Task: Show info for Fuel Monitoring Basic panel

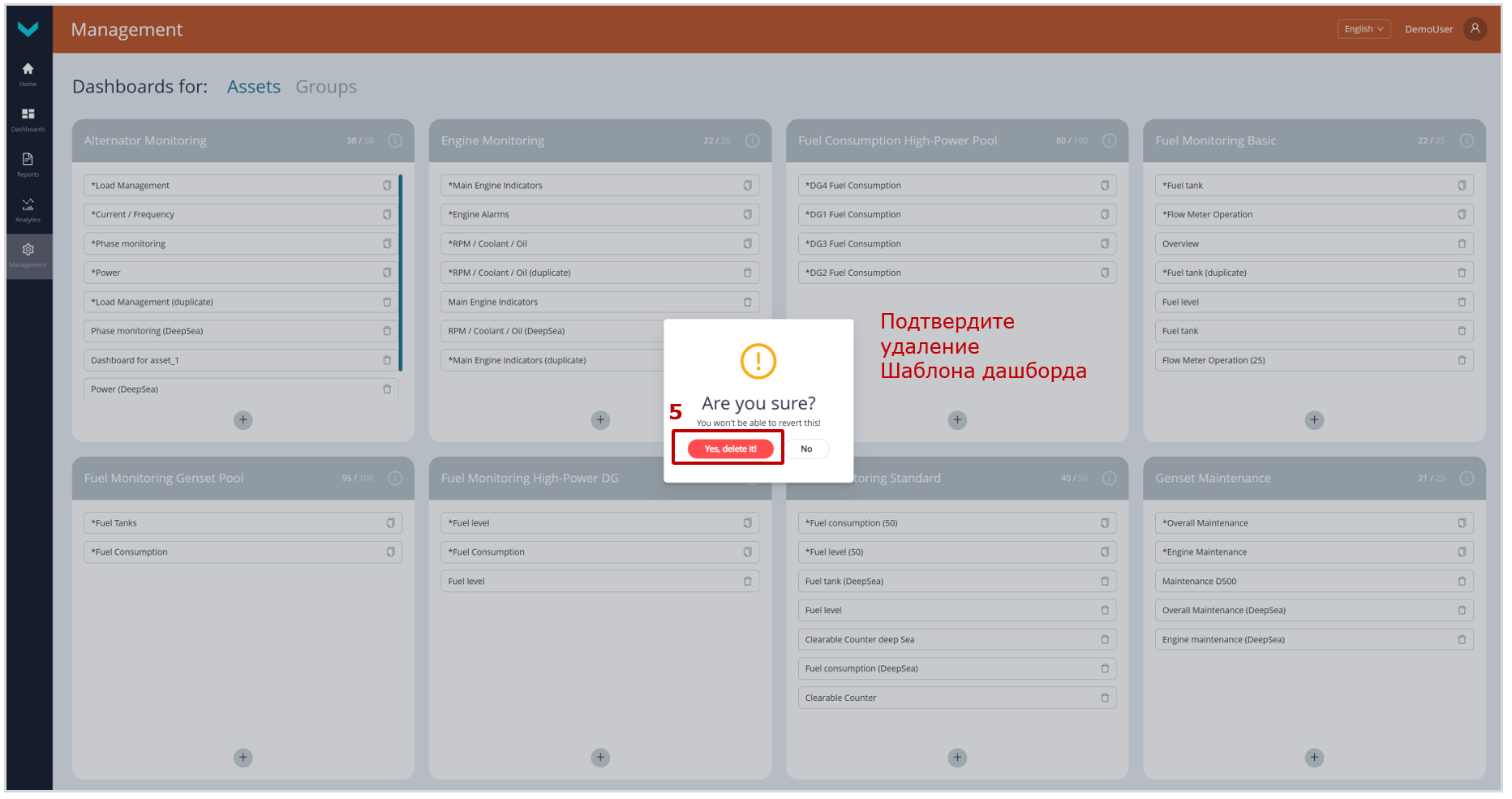Action: [1467, 140]
